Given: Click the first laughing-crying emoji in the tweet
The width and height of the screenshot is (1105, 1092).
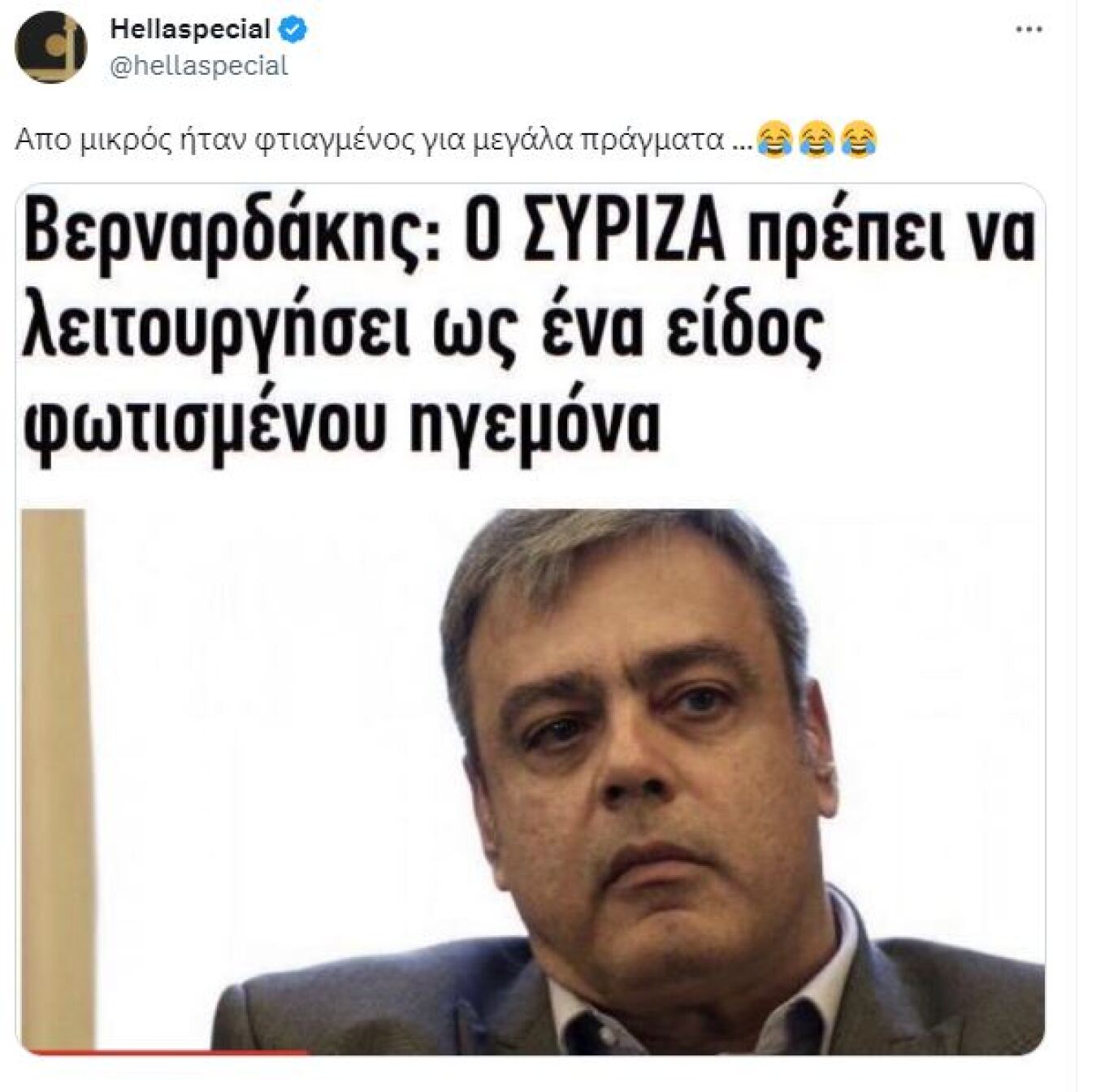Looking at the screenshot, I should click(x=773, y=141).
